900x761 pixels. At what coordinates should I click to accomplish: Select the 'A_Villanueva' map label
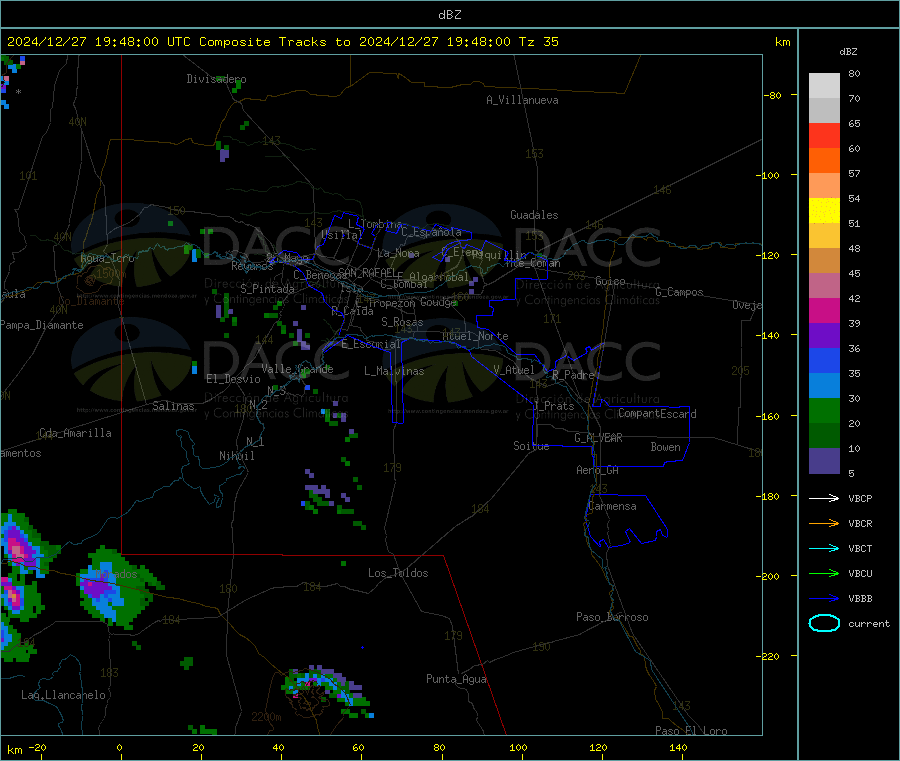pos(522,100)
